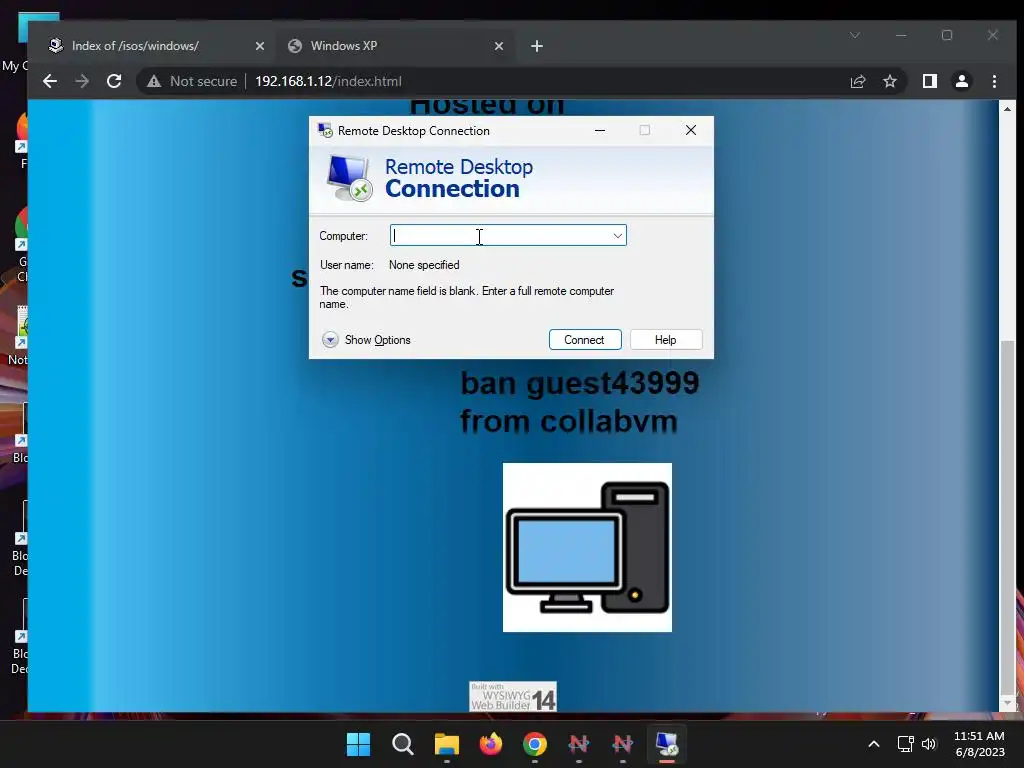The image size is (1024, 768).
Task: Show hidden system tray icons
Action: (x=873, y=744)
